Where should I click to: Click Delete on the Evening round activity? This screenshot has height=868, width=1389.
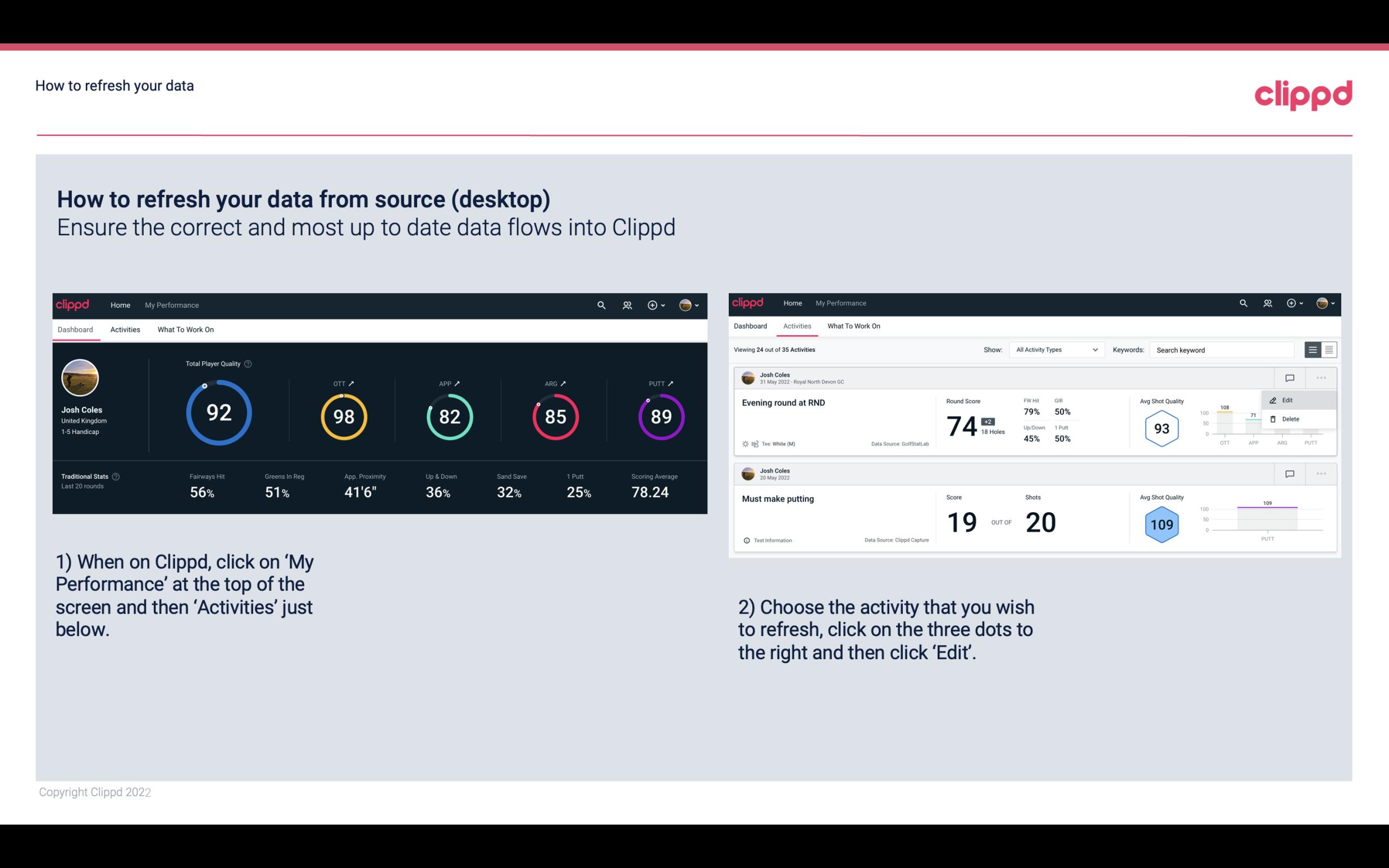tap(1289, 419)
